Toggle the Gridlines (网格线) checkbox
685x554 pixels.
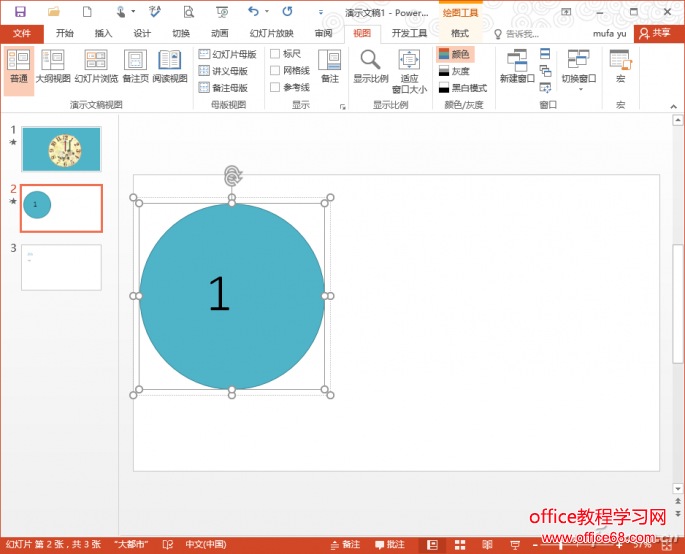click(275, 71)
